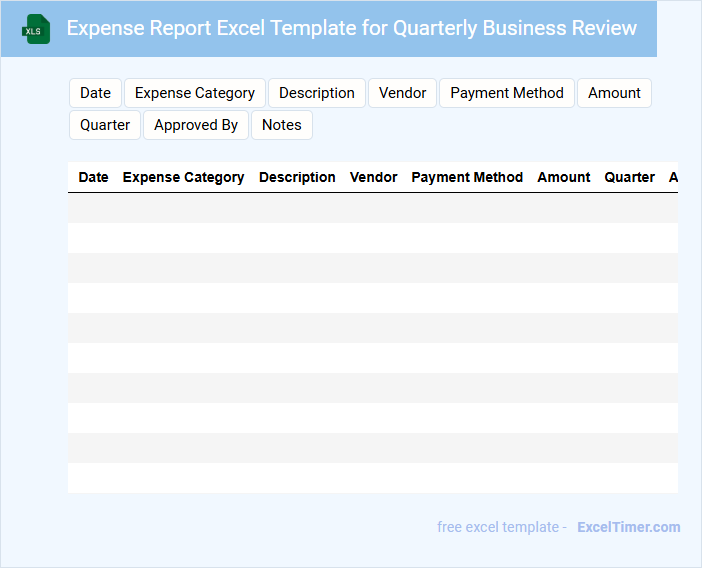Screen dimensions: 702x568
Task: Click the Expense Category table column header
Action: point(183,177)
